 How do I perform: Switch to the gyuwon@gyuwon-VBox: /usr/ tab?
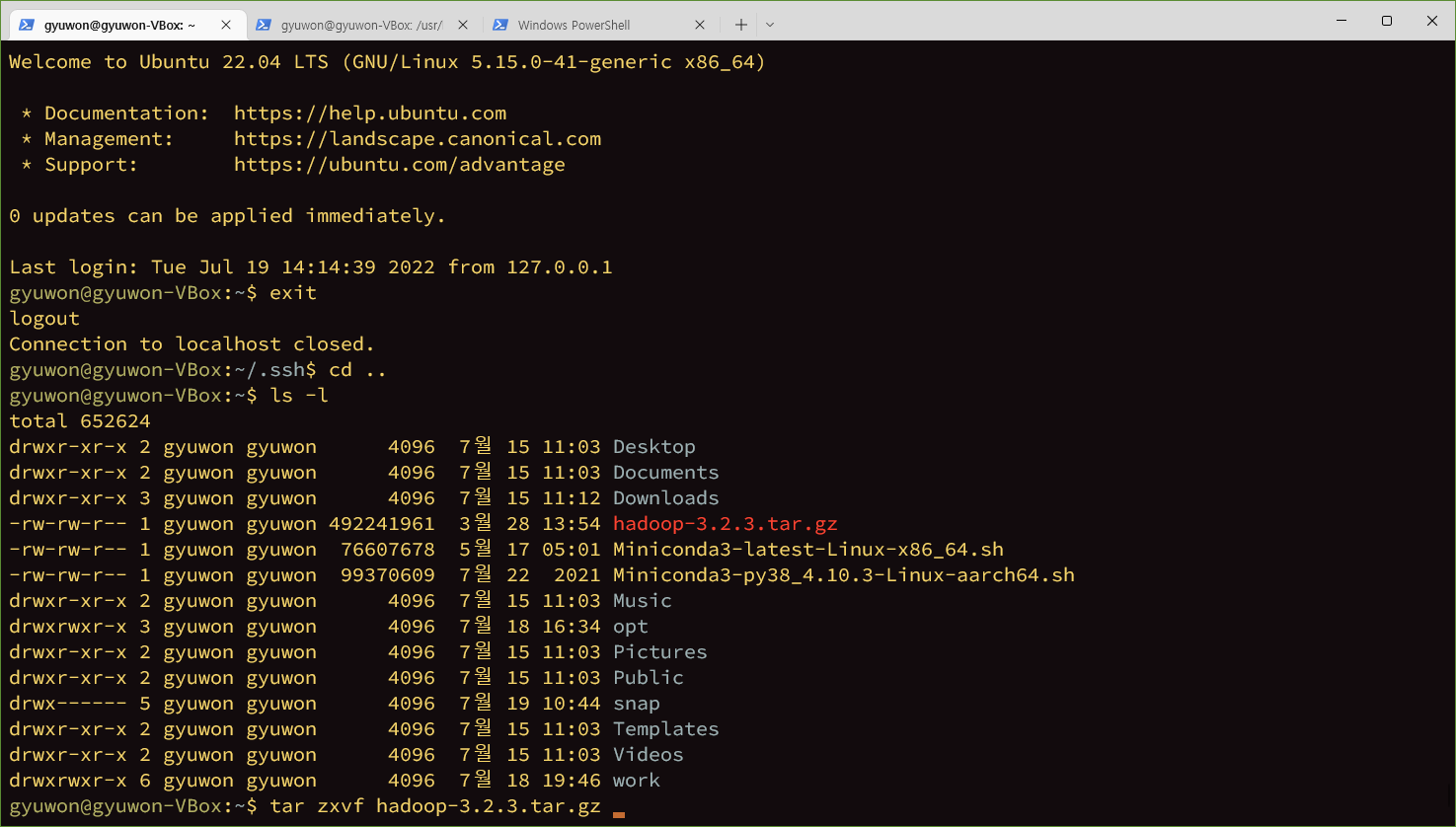(362, 25)
